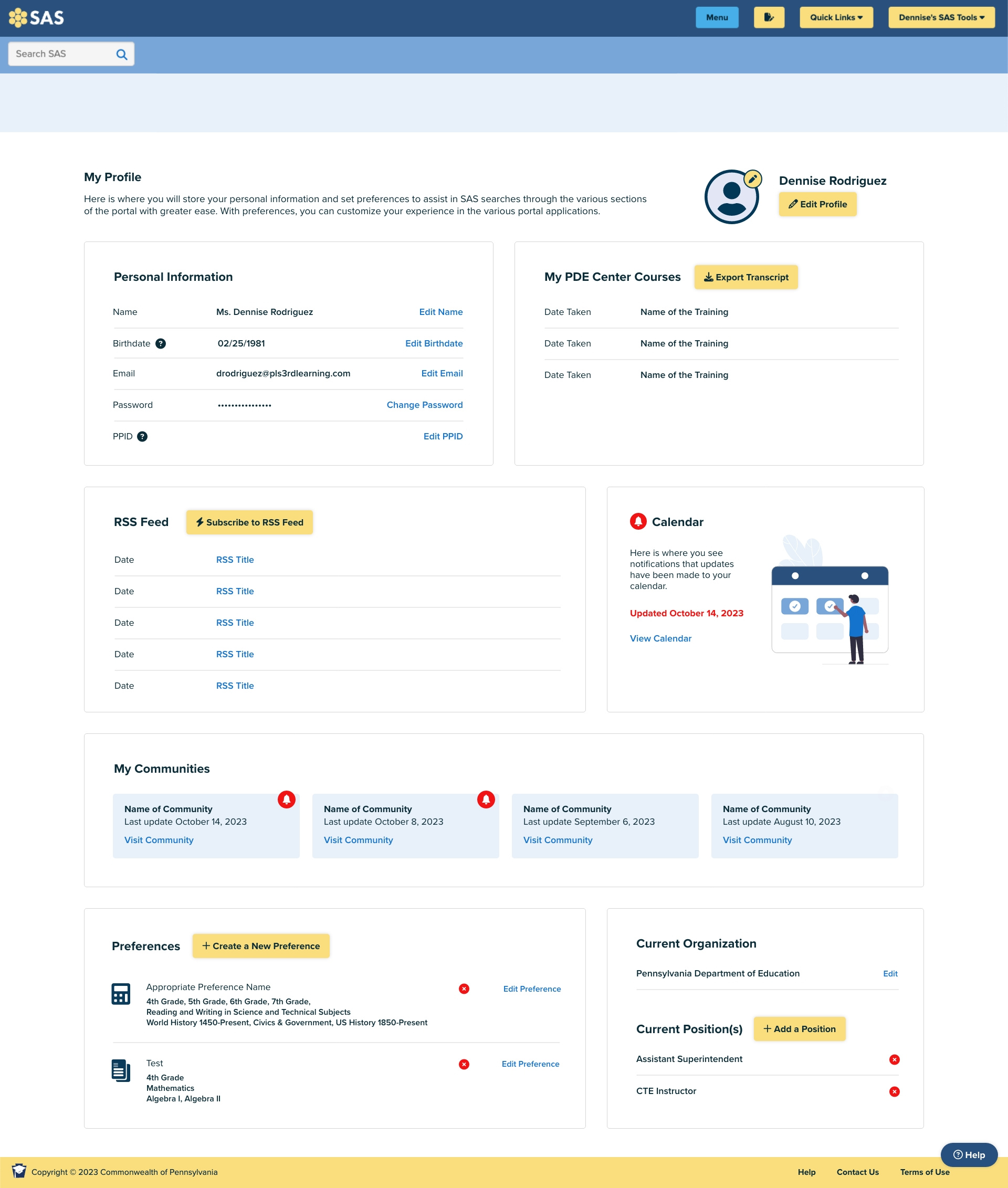
Task: Click the Edit Profile button
Action: [817, 204]
